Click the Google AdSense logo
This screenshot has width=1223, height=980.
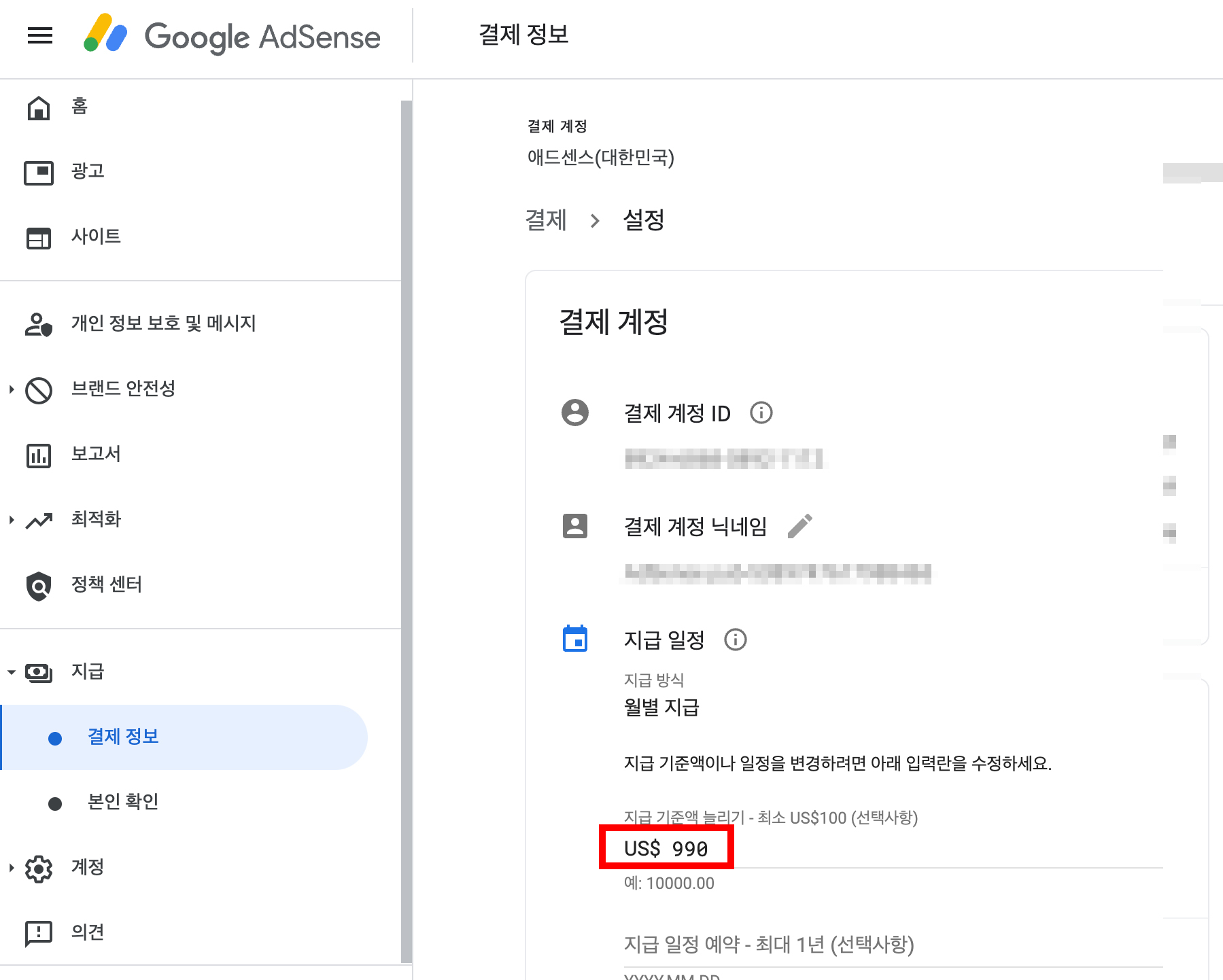coord(231,37)
